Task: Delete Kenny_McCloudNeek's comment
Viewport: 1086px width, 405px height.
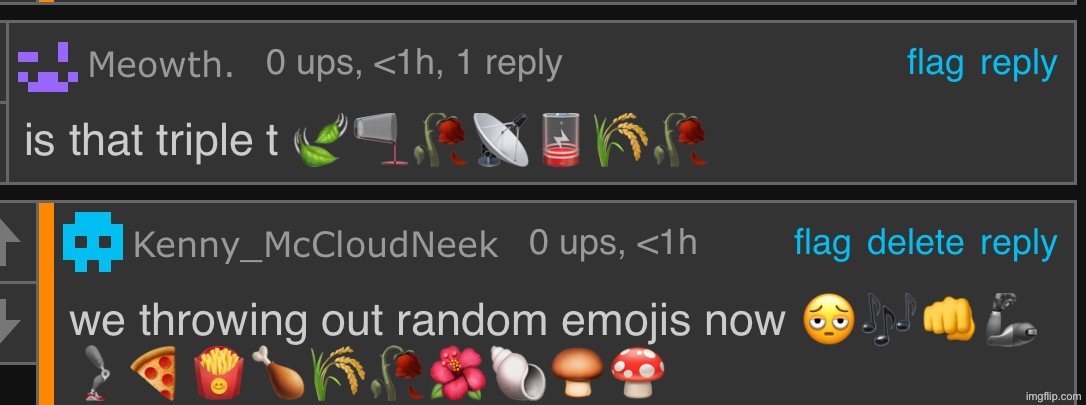Action: (915, 243)
